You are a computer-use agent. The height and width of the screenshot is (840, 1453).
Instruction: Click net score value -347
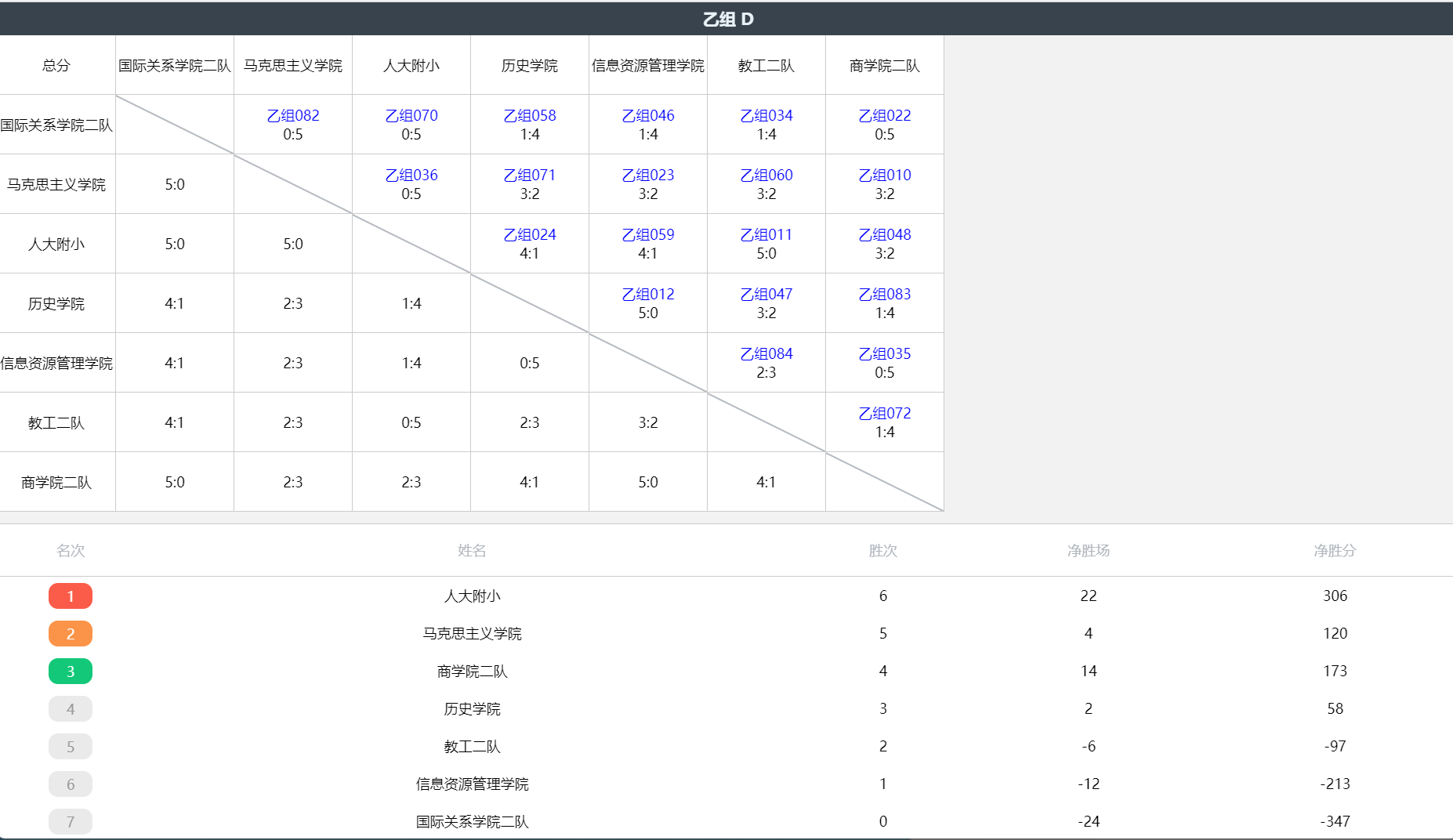1335,821
